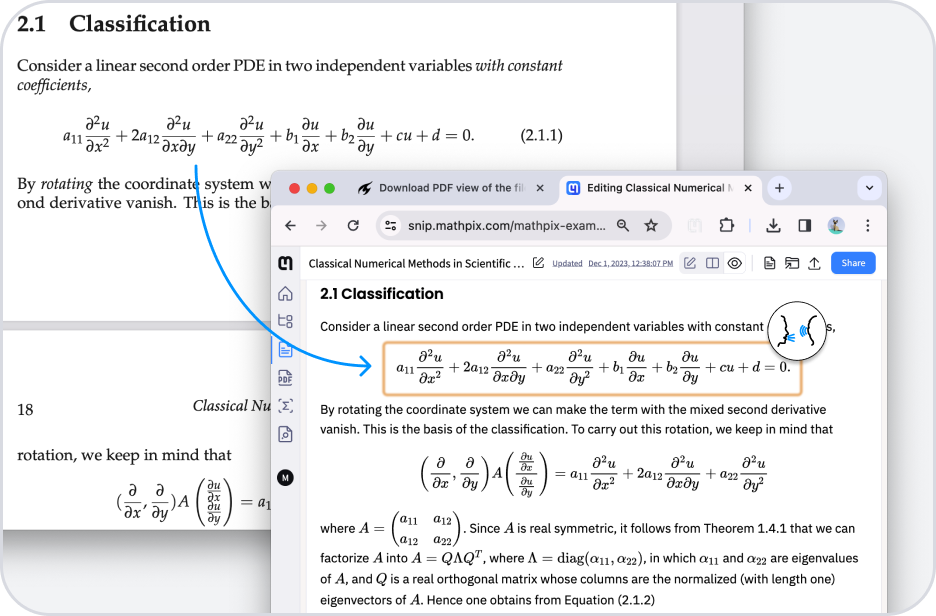The image size is (936, 616).
Task: Open the PDF icon in Mathpix sidebar
Action: [x=285, y=378]
